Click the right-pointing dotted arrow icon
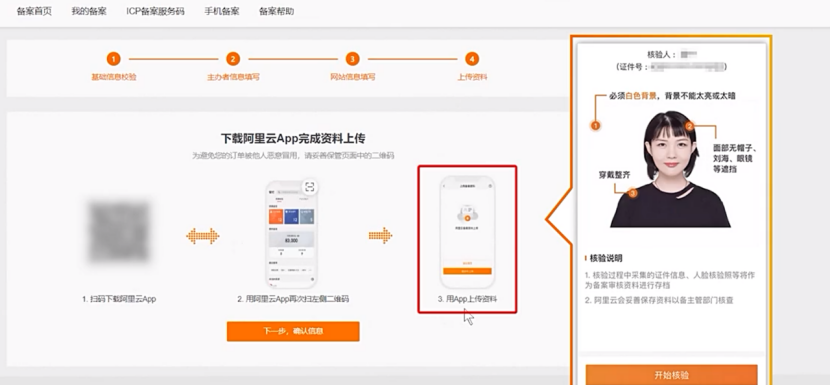 (381, 236)
